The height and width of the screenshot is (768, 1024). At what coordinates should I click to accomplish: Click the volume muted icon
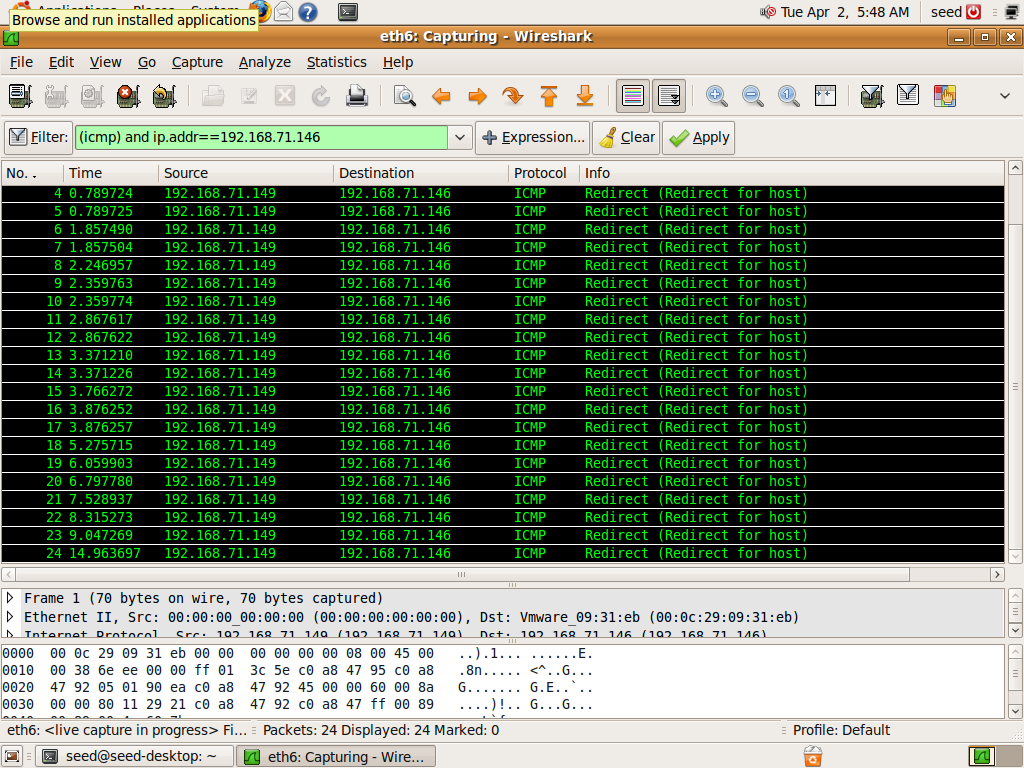(x=767, y=12)
